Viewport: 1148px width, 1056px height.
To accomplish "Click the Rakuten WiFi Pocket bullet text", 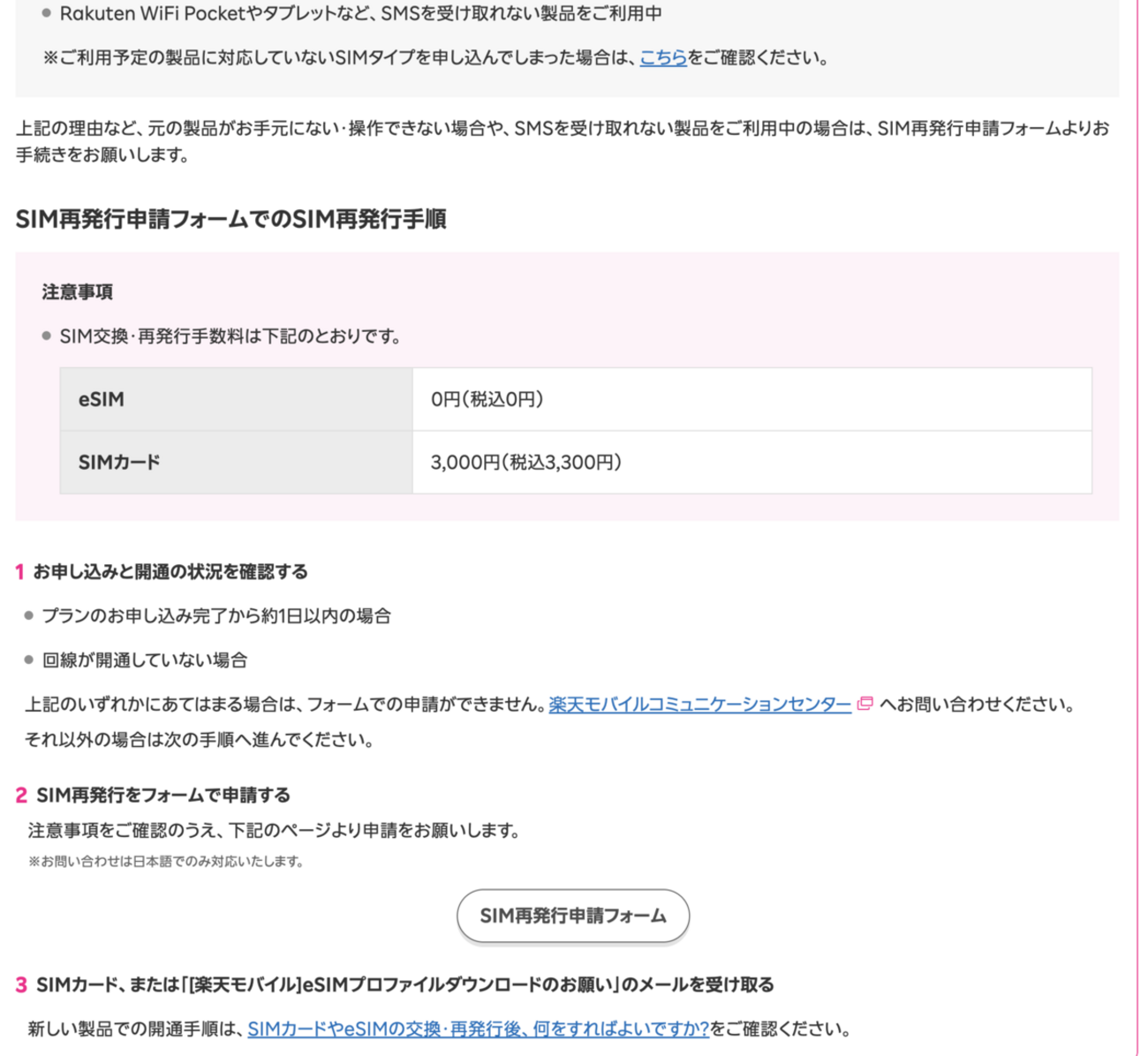I will pos(361,14).
